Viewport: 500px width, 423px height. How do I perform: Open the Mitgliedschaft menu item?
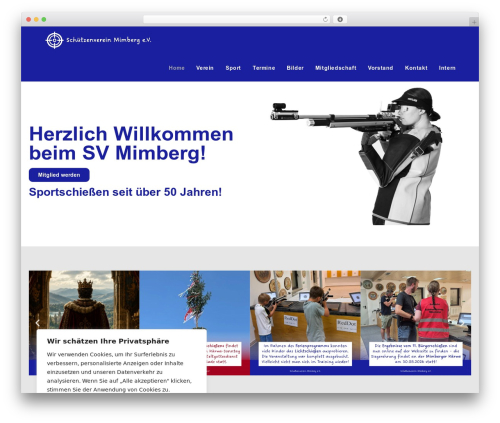coord(336,68)
